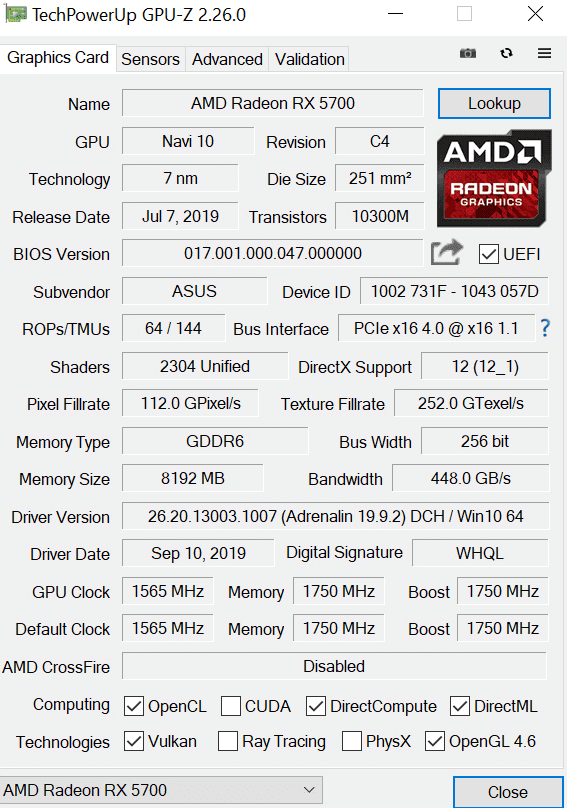Click the Close button at bottom

(508, 792)
